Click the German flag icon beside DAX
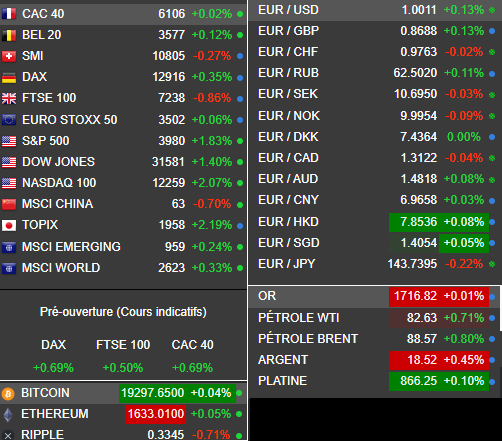This screenshot has height=441, width=502. click(x=9, y=77)
